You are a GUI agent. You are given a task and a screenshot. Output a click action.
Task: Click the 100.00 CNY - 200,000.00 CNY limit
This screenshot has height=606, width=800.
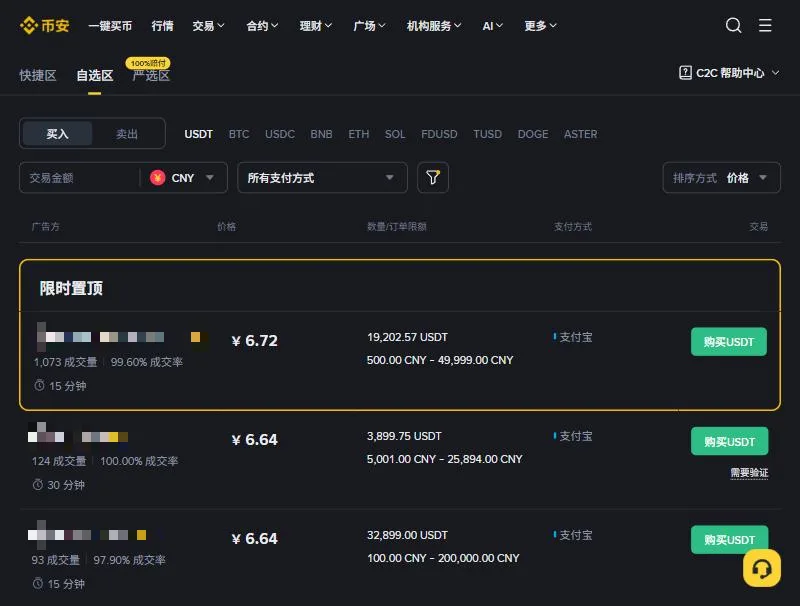[x=443, y=558]
